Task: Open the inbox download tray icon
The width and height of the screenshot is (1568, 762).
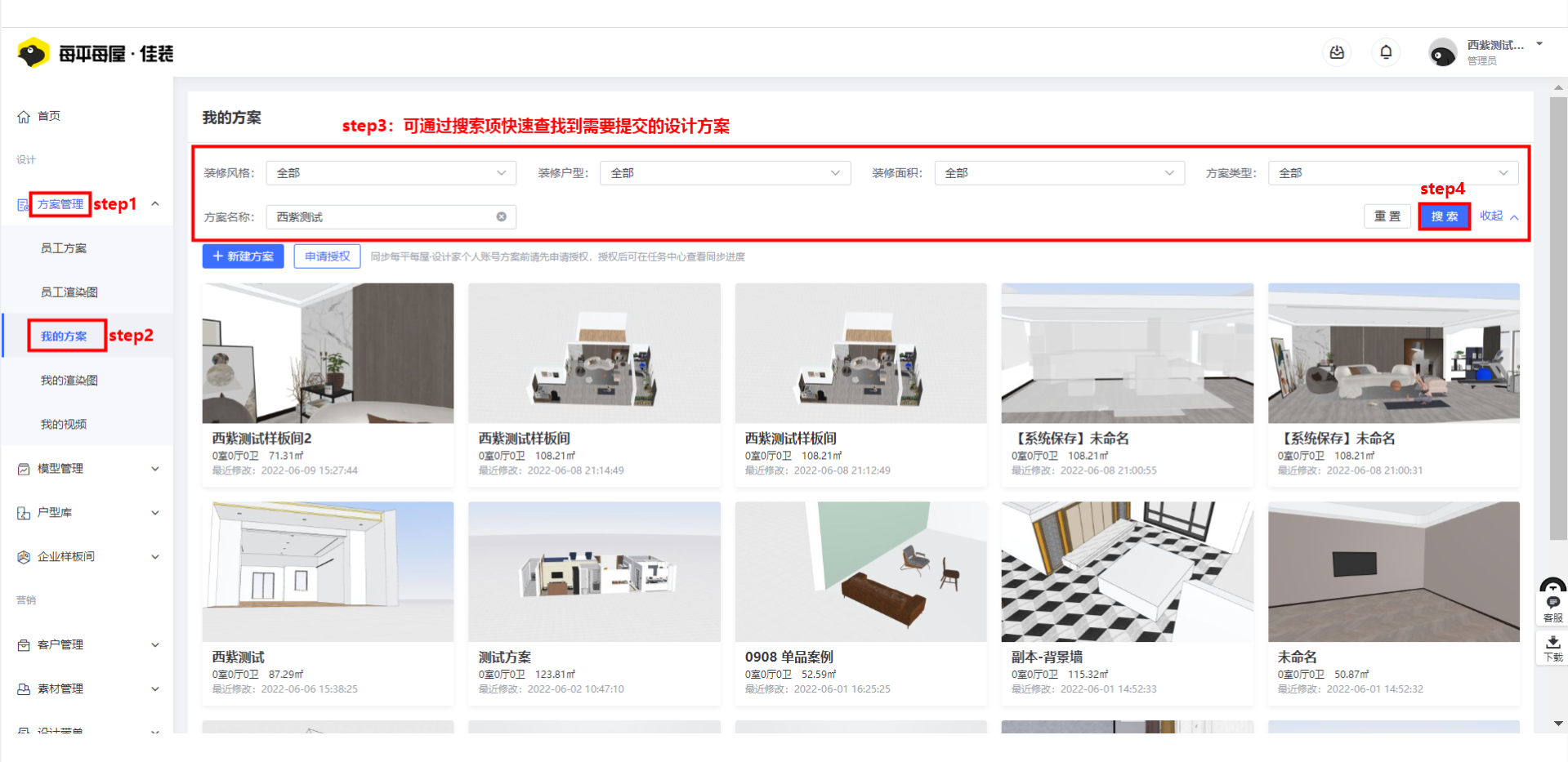Action: 1337,52
